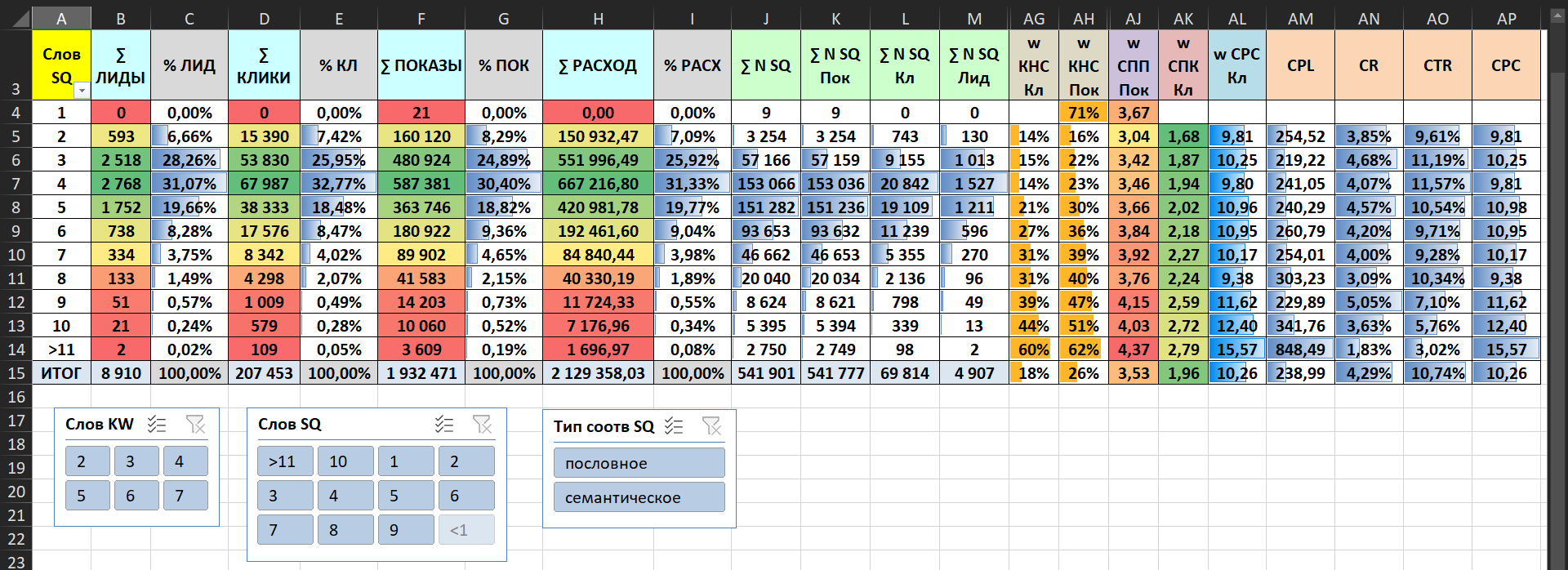Toggle the пословное slicer item

pyautogui.click(x=639, y=463)
